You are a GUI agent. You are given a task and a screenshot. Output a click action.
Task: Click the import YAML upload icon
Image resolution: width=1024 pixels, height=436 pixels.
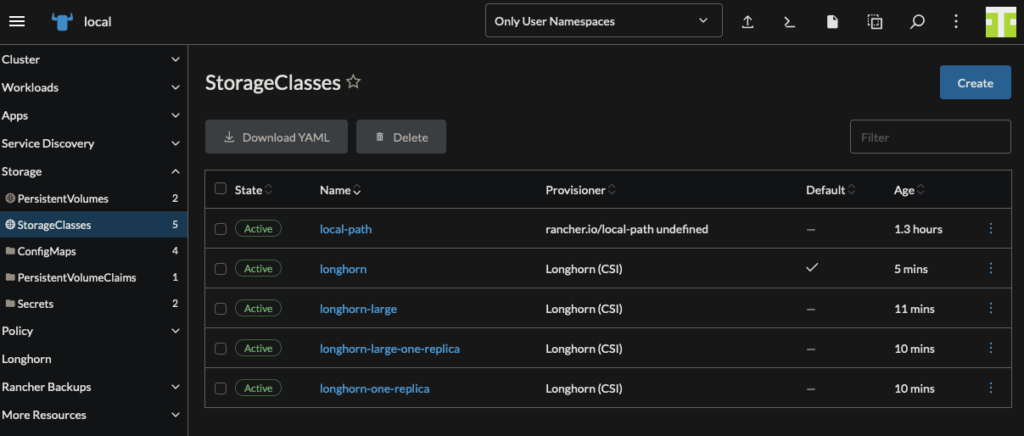[x=747, y=22]
